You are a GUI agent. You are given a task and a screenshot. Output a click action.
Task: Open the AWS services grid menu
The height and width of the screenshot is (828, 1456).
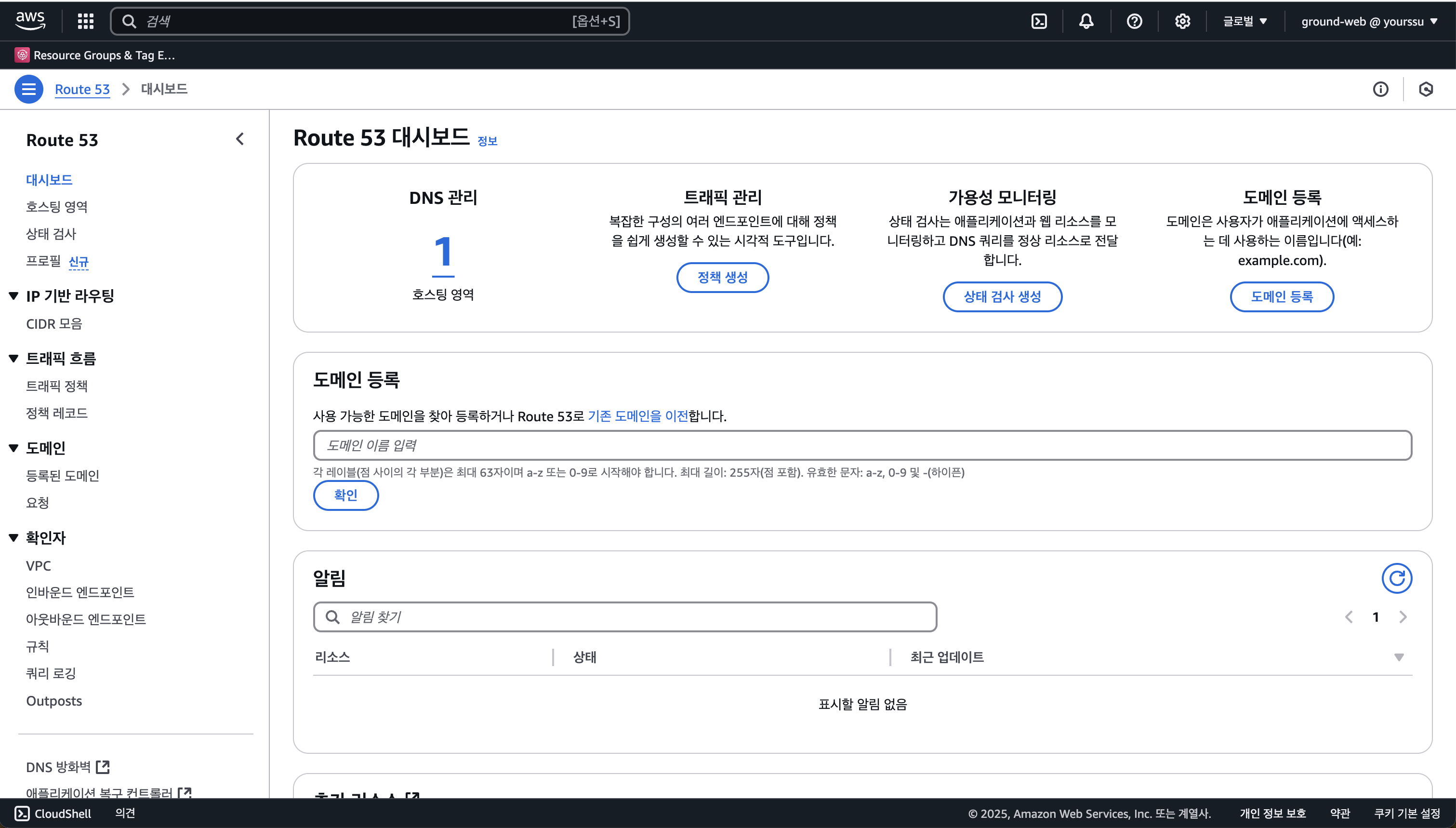tap(85, 22)
